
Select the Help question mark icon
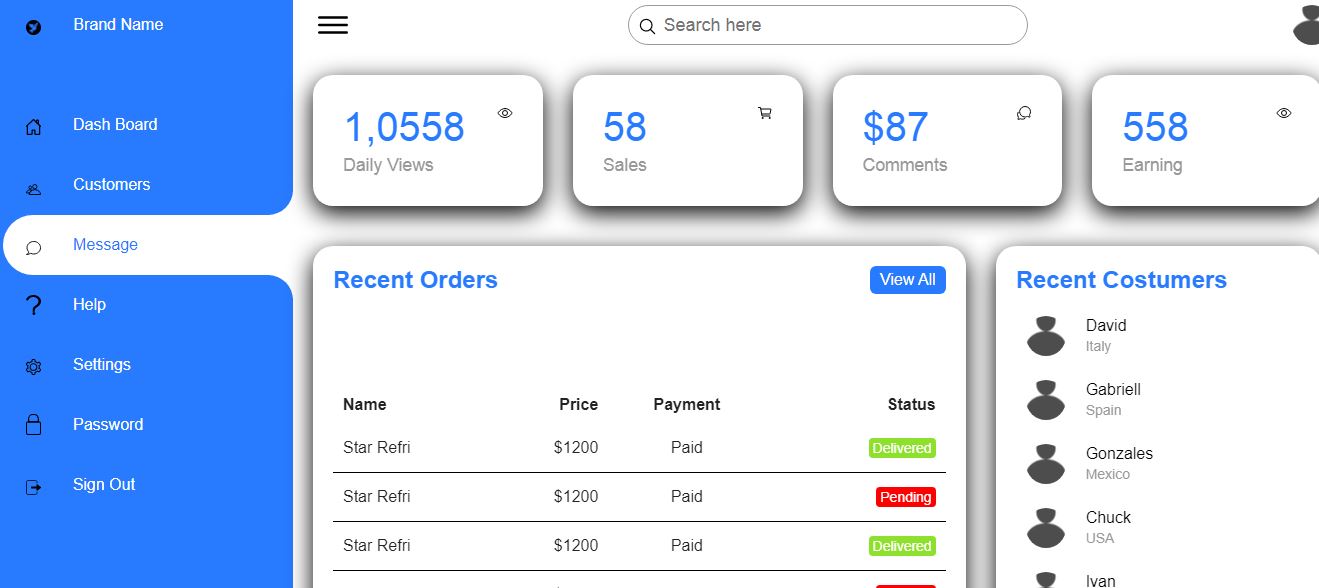[33, 304]
